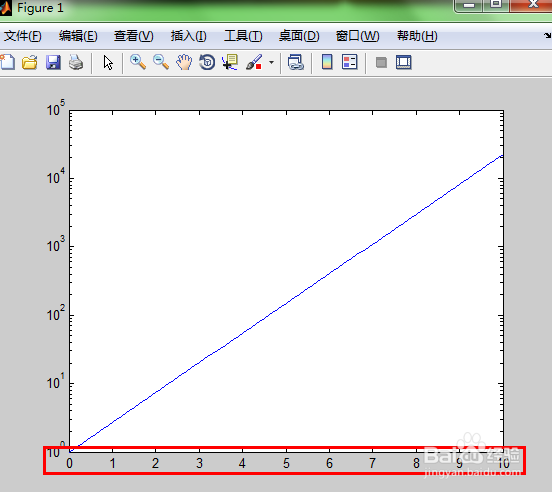Viewport: 552px width, 492px height.
Task: Click the New Figure icon
Action: (7, 63)
